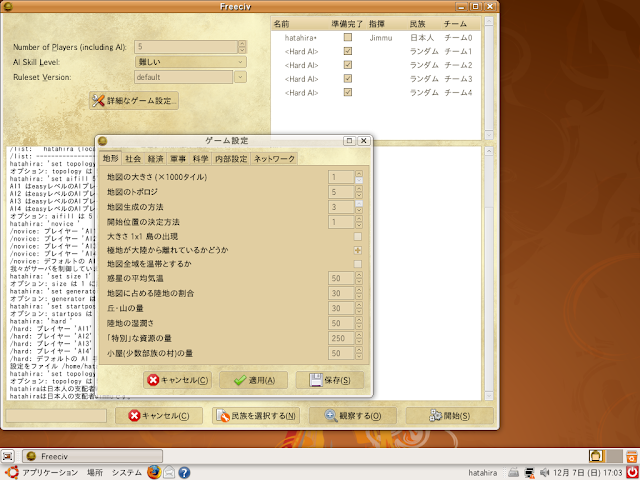Click the huts amount (小屋の量) value field

pyautogui.click(x=341, y=353)
